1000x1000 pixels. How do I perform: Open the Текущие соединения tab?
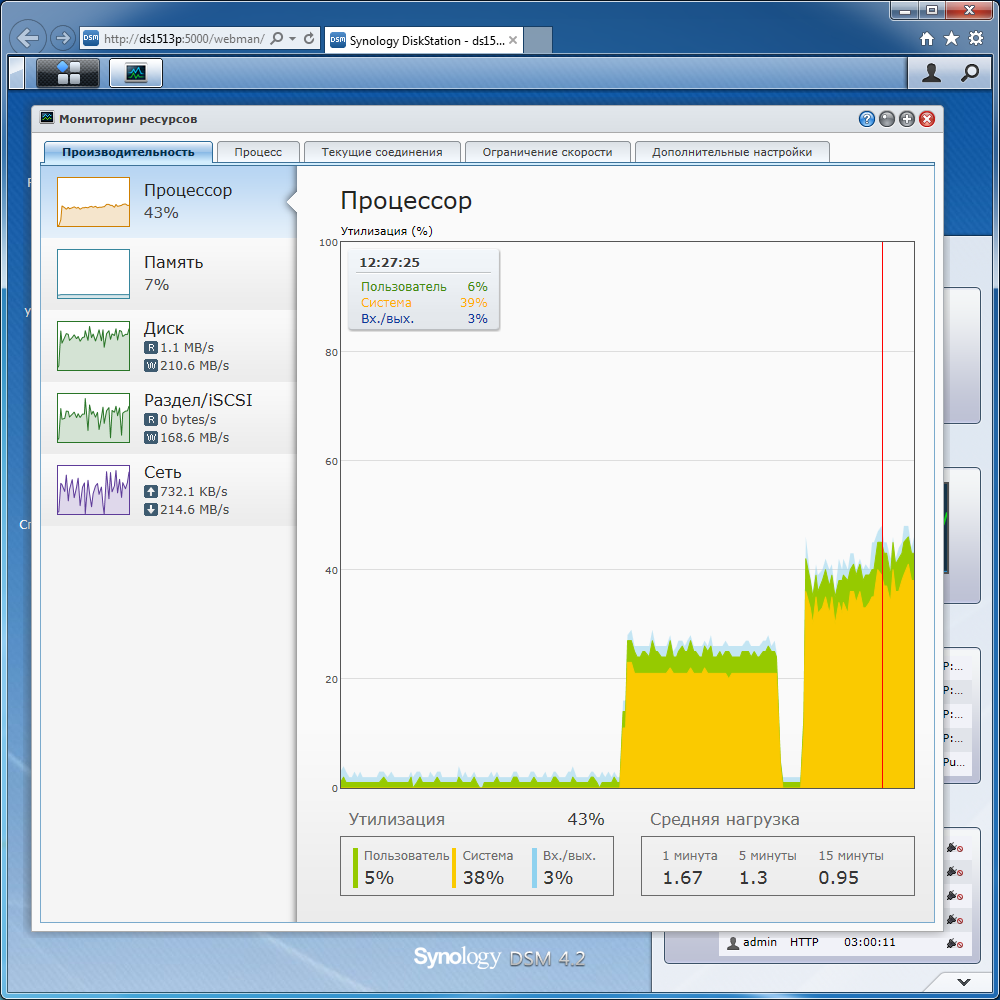[381, 152]
